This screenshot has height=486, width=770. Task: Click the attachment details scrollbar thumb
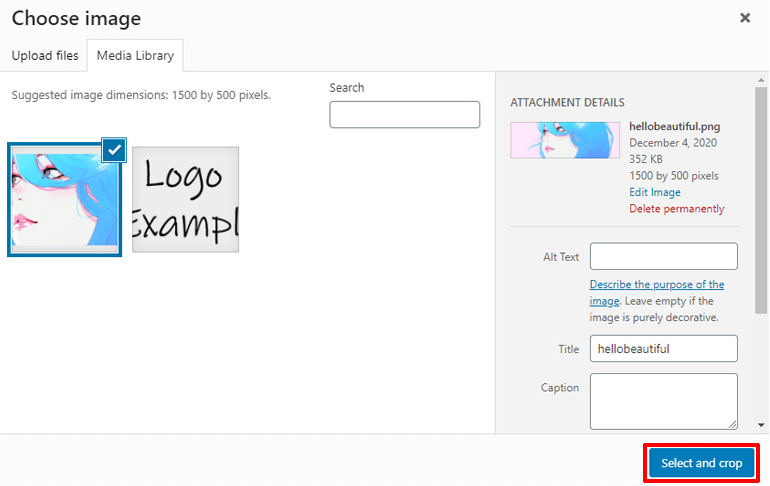coord(761,200)
